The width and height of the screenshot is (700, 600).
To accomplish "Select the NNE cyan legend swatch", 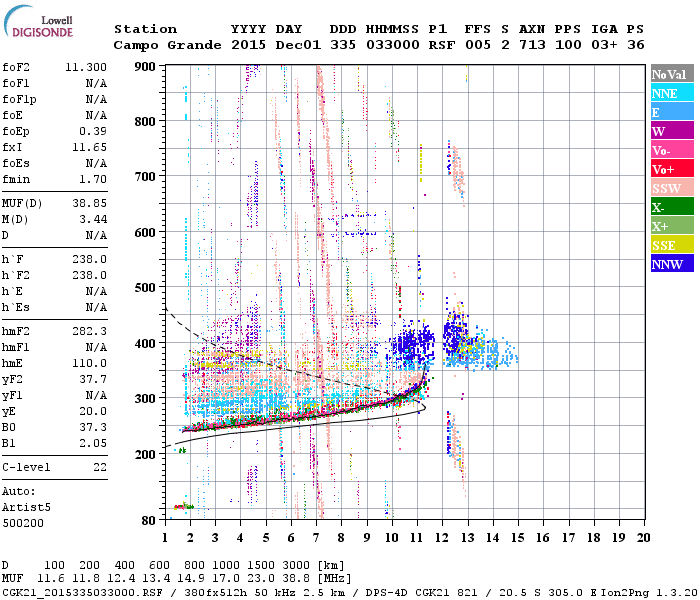I will click(672, 93).
